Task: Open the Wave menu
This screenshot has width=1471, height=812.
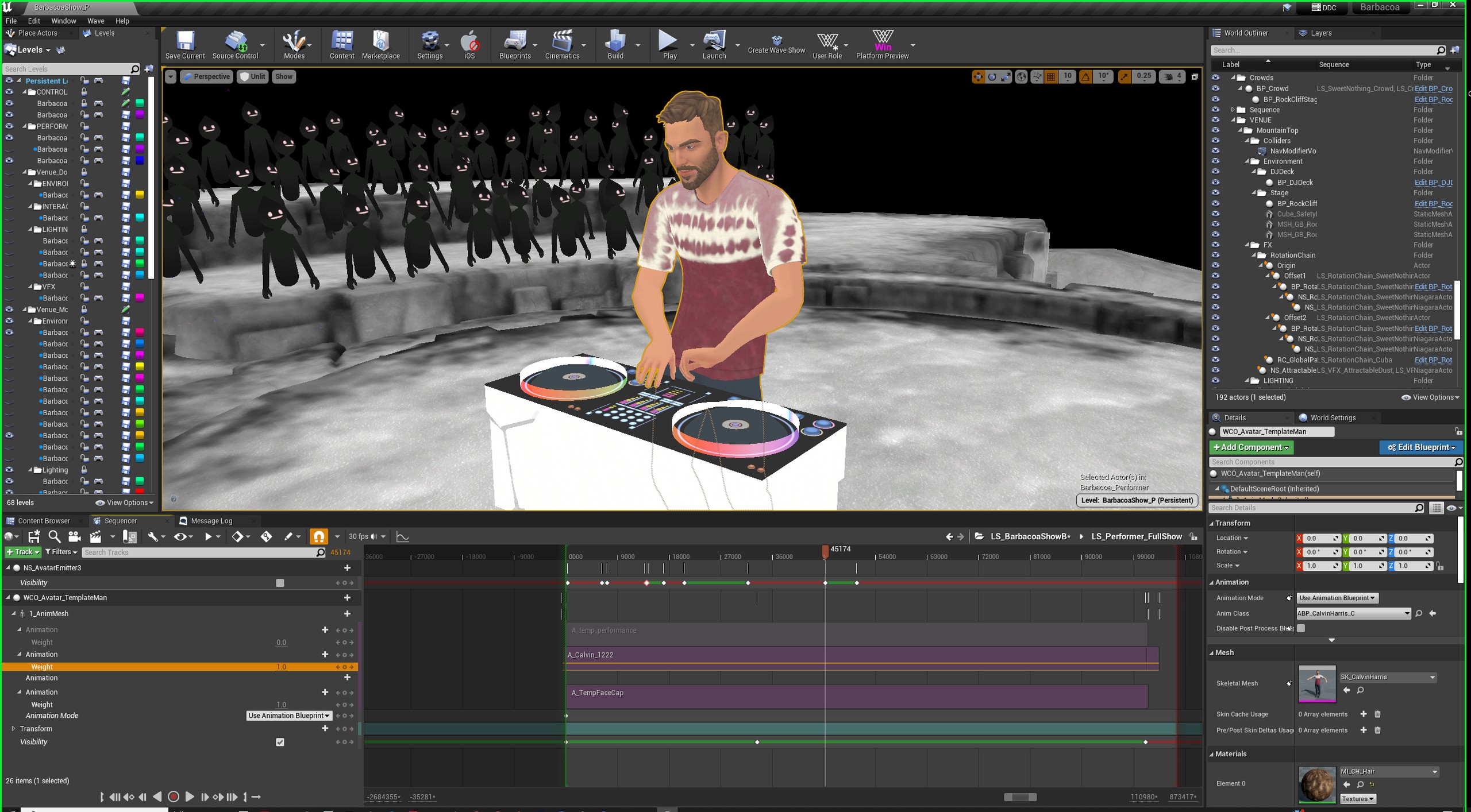Action: [95, 21]
